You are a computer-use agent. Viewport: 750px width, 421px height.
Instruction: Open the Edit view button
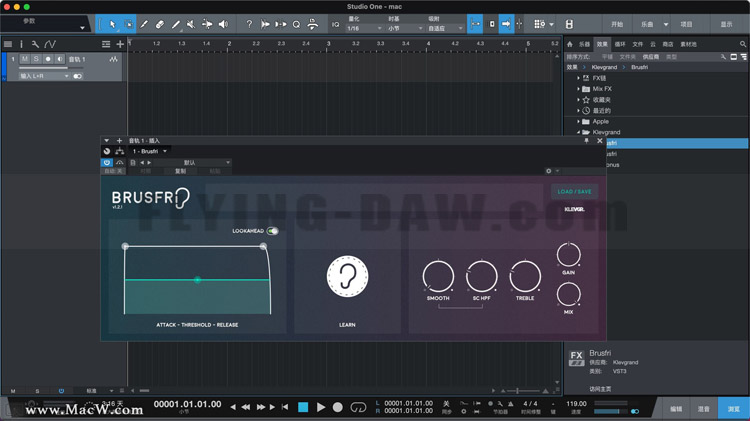pyautogui.click(x=676, y=409)
